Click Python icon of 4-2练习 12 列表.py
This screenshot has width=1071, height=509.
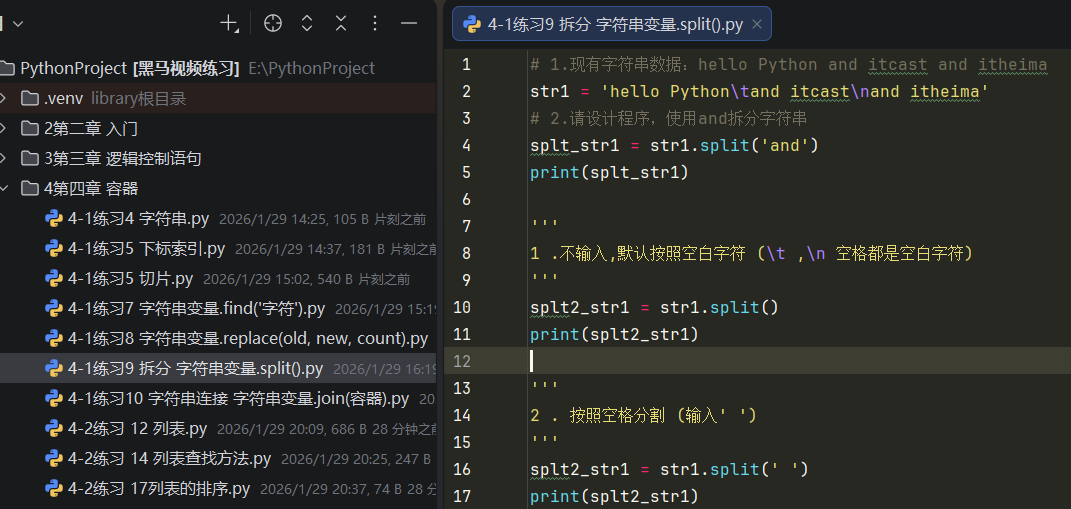54,429
